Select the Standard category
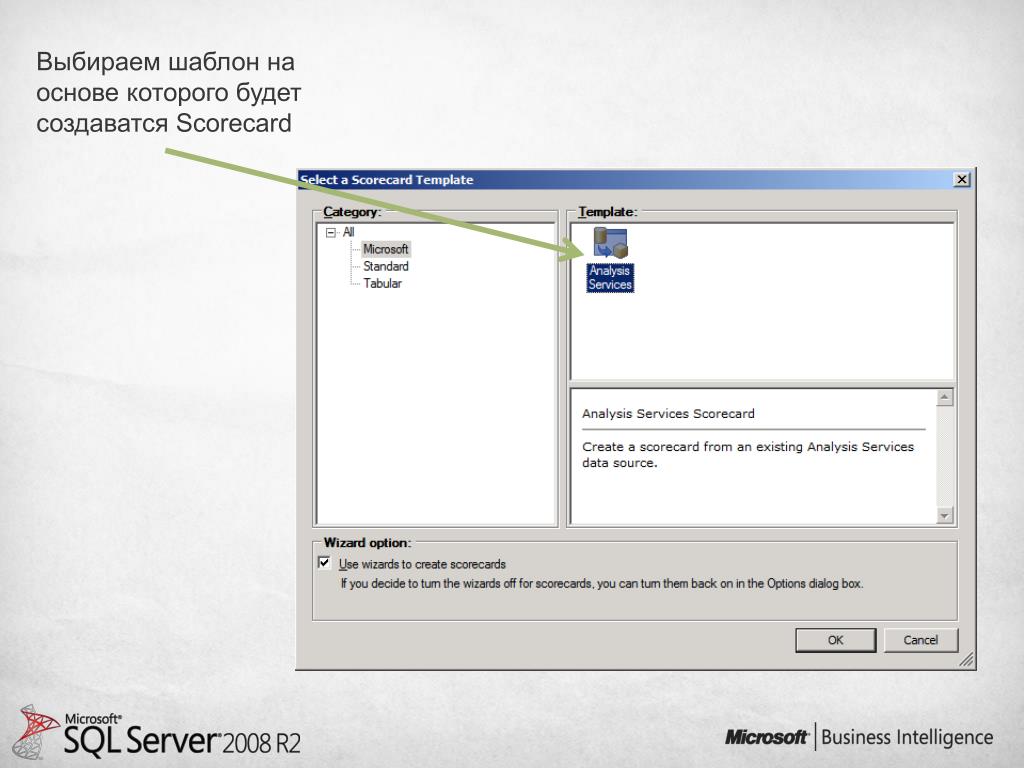1024x768 pixels. coord(385,266)
